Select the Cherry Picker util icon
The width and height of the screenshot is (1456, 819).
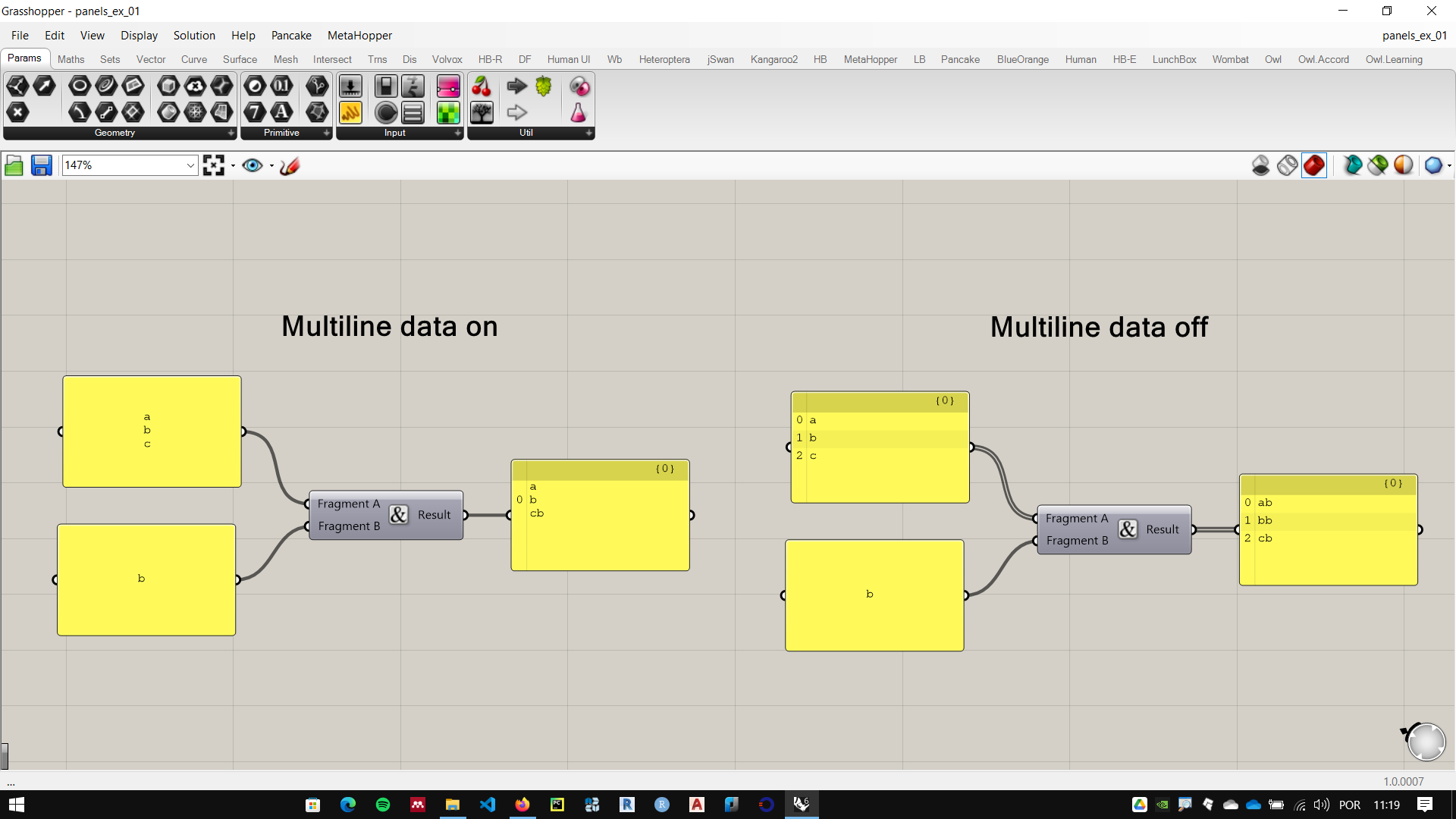(x=482, y=86)
